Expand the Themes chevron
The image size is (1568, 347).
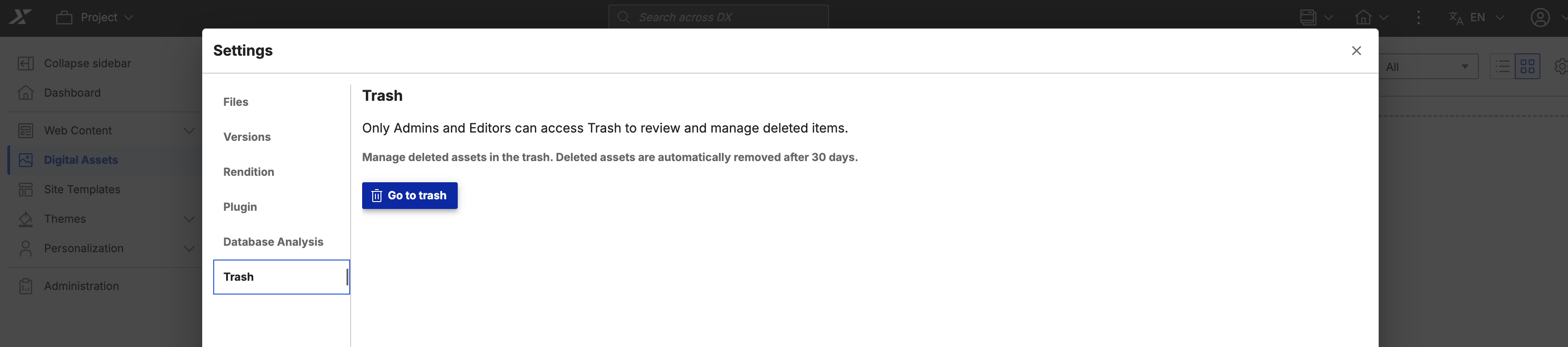(189, 219)
